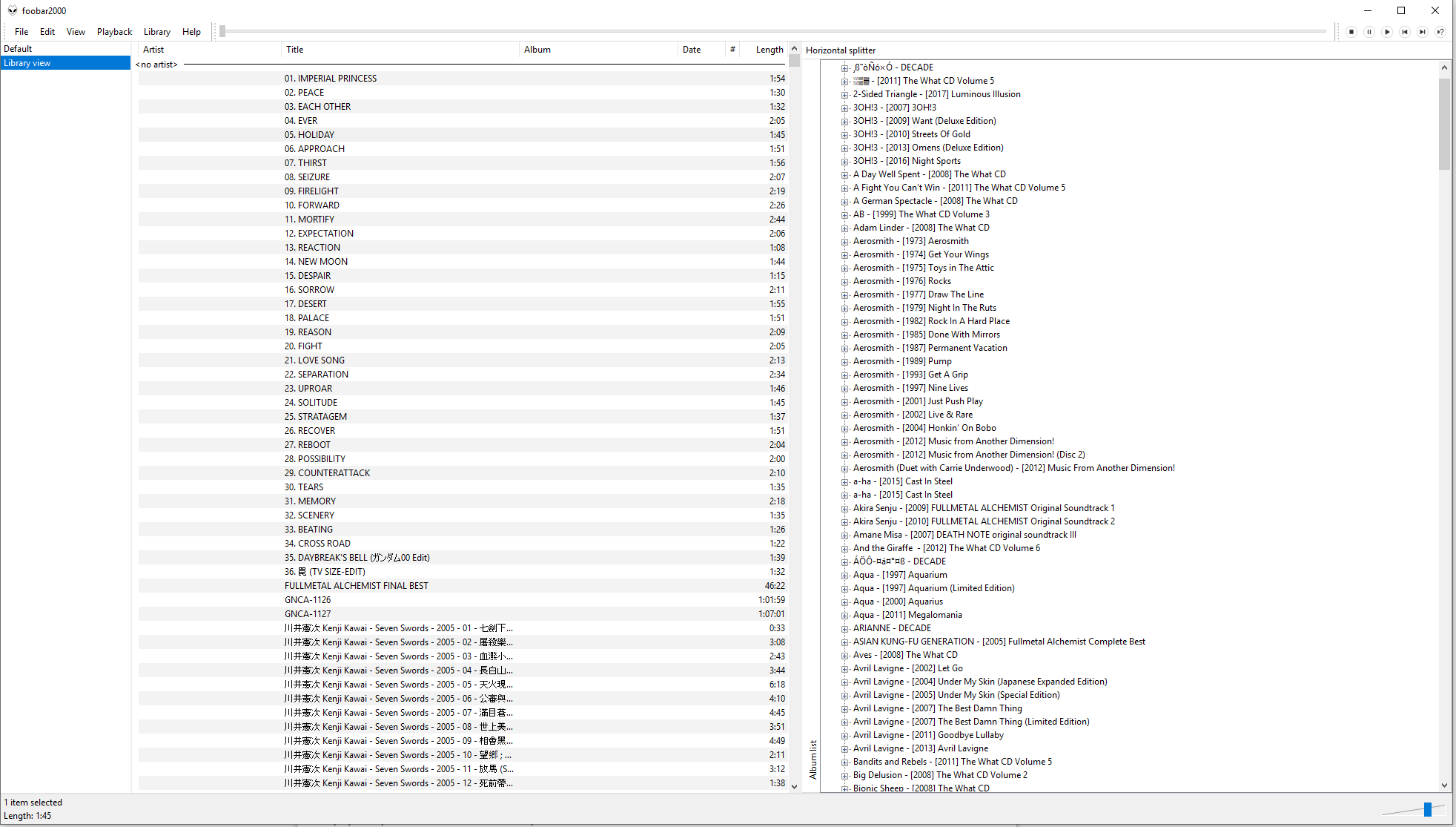Select track 29. COUNTERATTACK
This screenshot has height=827, width=1456.
point(463,473)
